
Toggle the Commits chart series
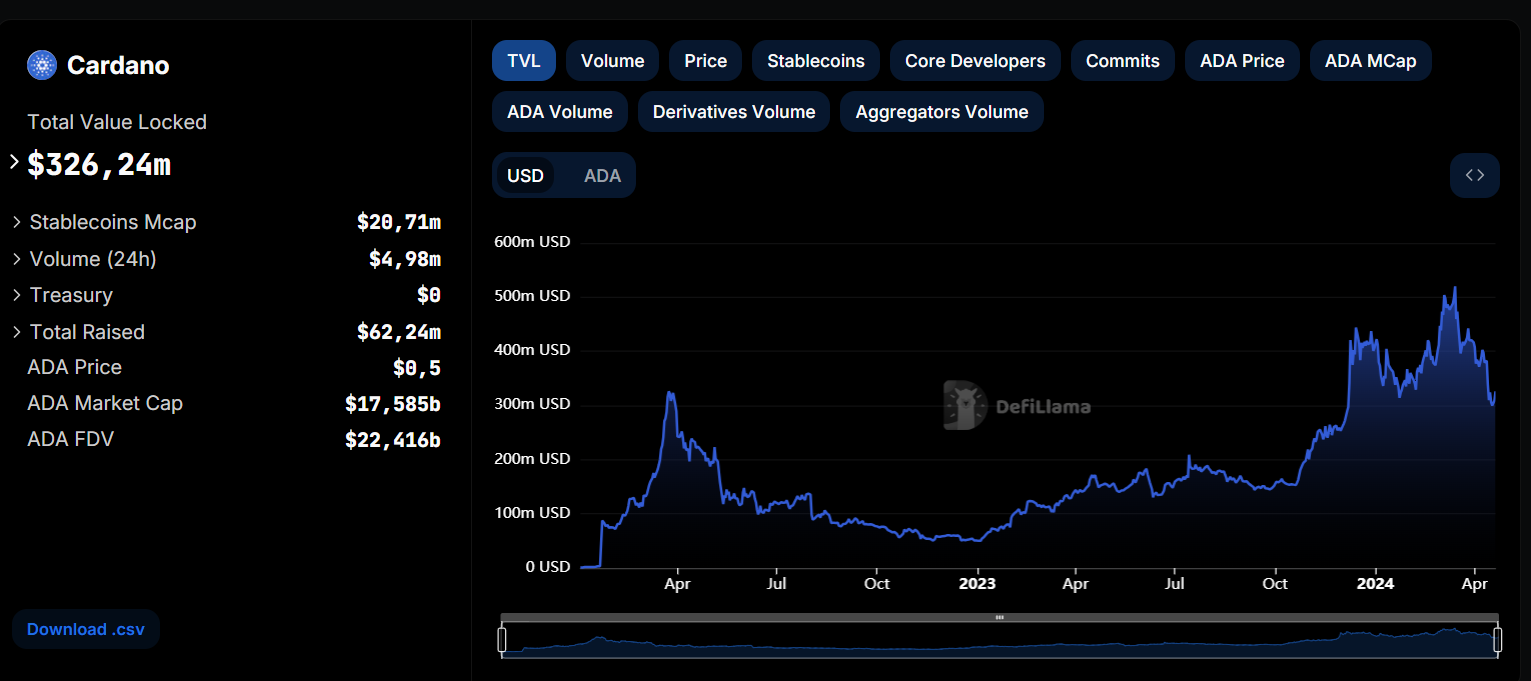coord(1122,61)
